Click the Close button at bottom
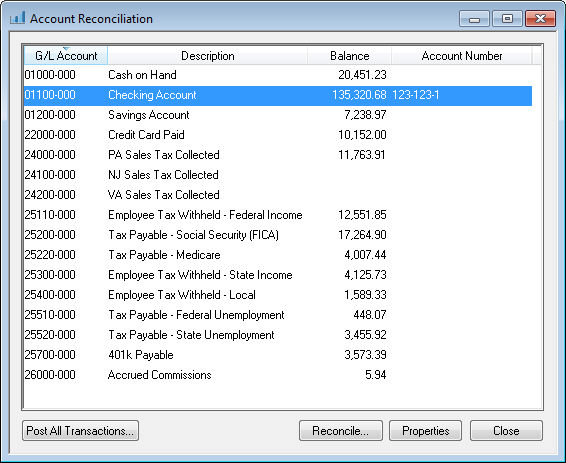566x463 pixels. pos(506,431)
